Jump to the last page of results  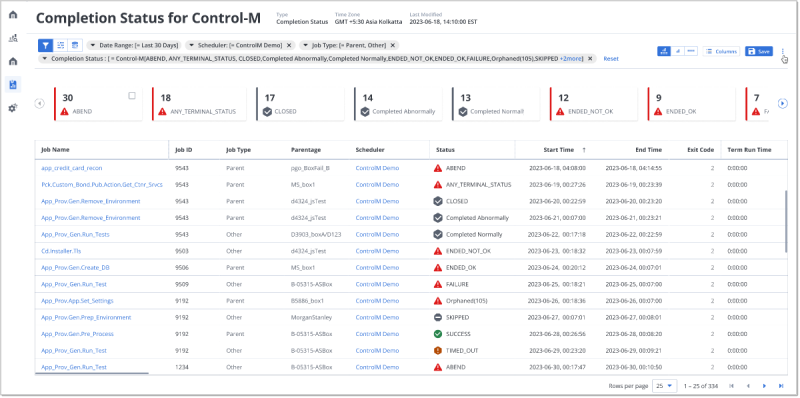781,386
